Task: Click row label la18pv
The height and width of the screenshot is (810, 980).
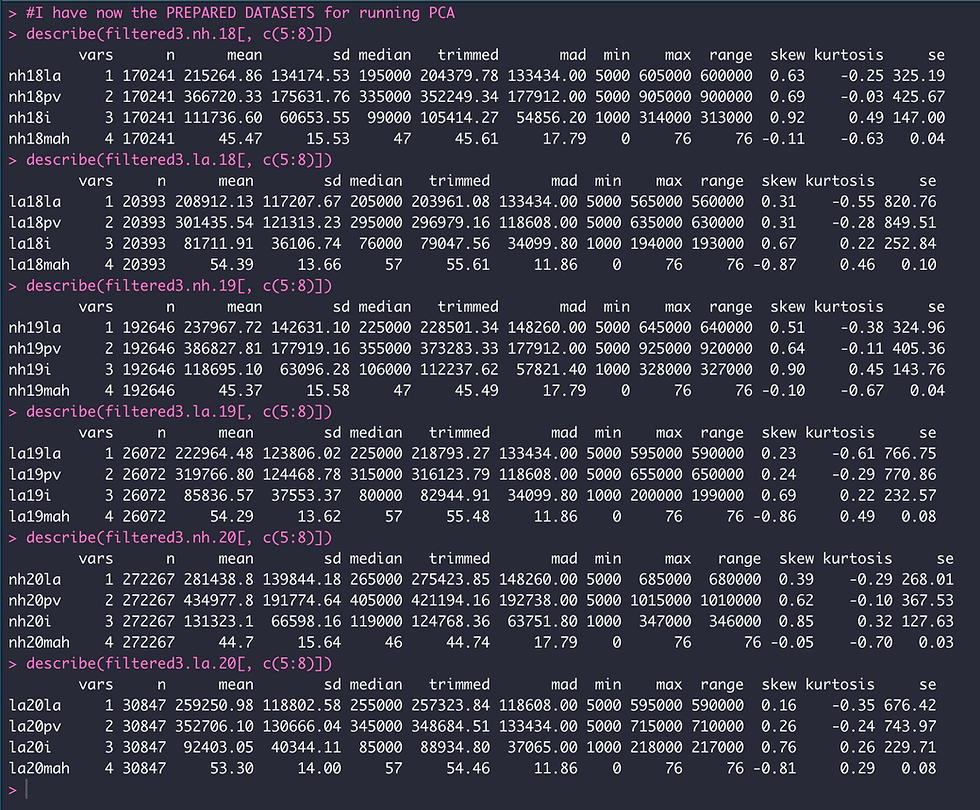Action: coord(35,223)
